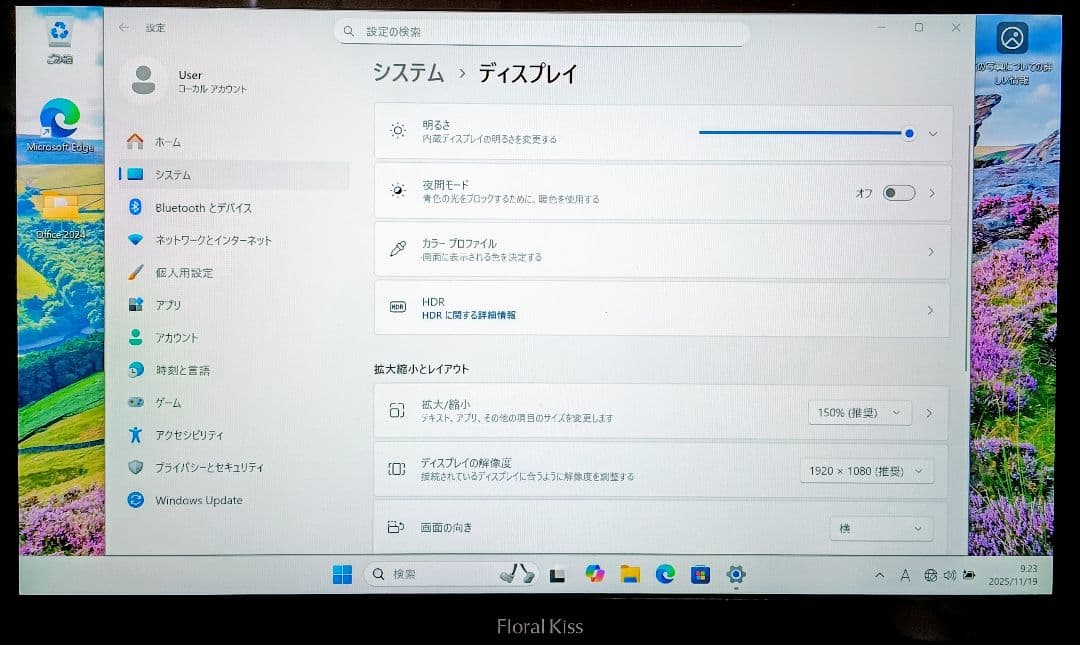Open the HDR に関する詳細情報 link
The width and height of the screenshot is (1080, 645).
[x=660, y=310]
